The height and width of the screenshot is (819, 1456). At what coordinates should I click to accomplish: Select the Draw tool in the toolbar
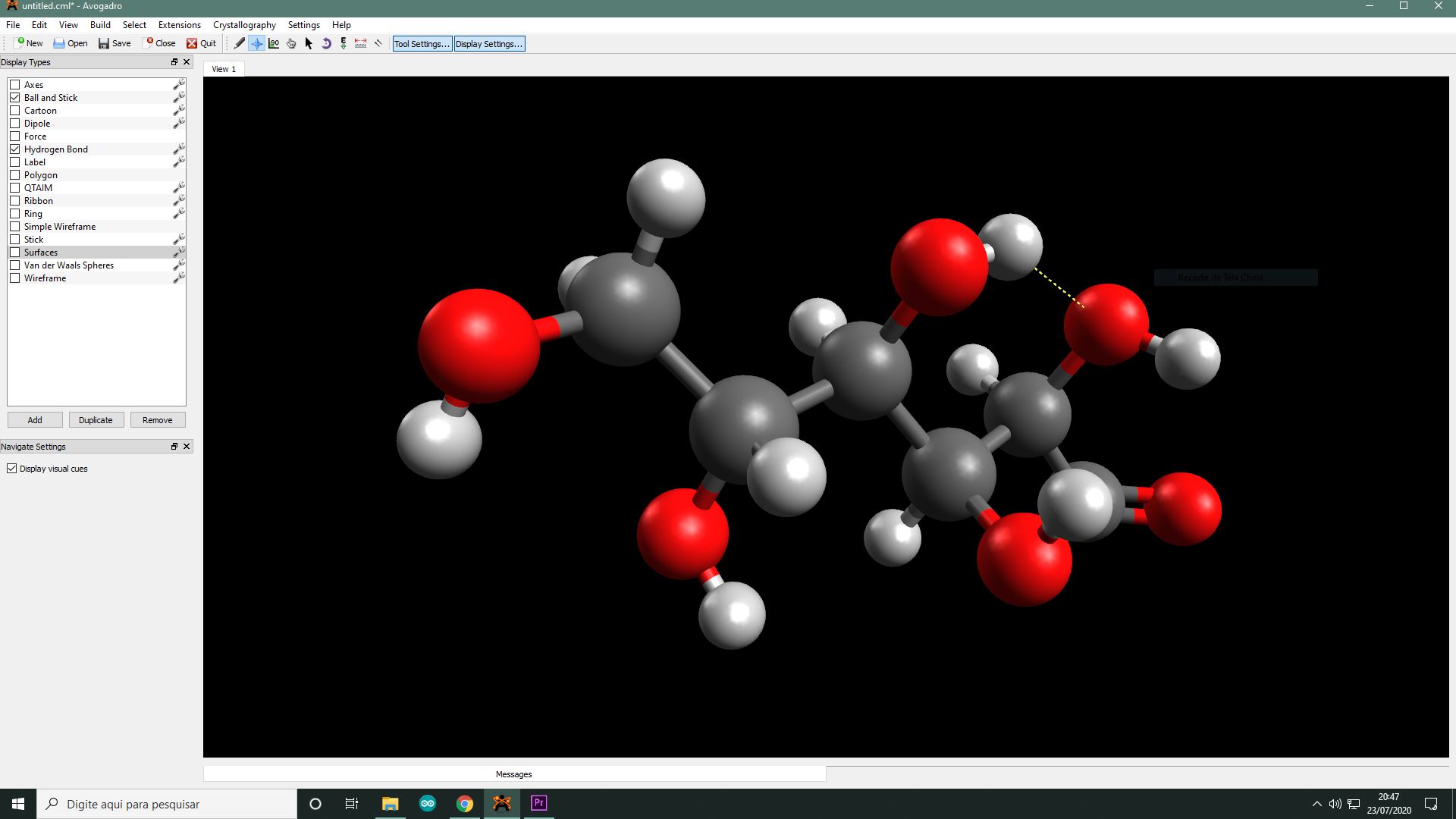(239, 43)
